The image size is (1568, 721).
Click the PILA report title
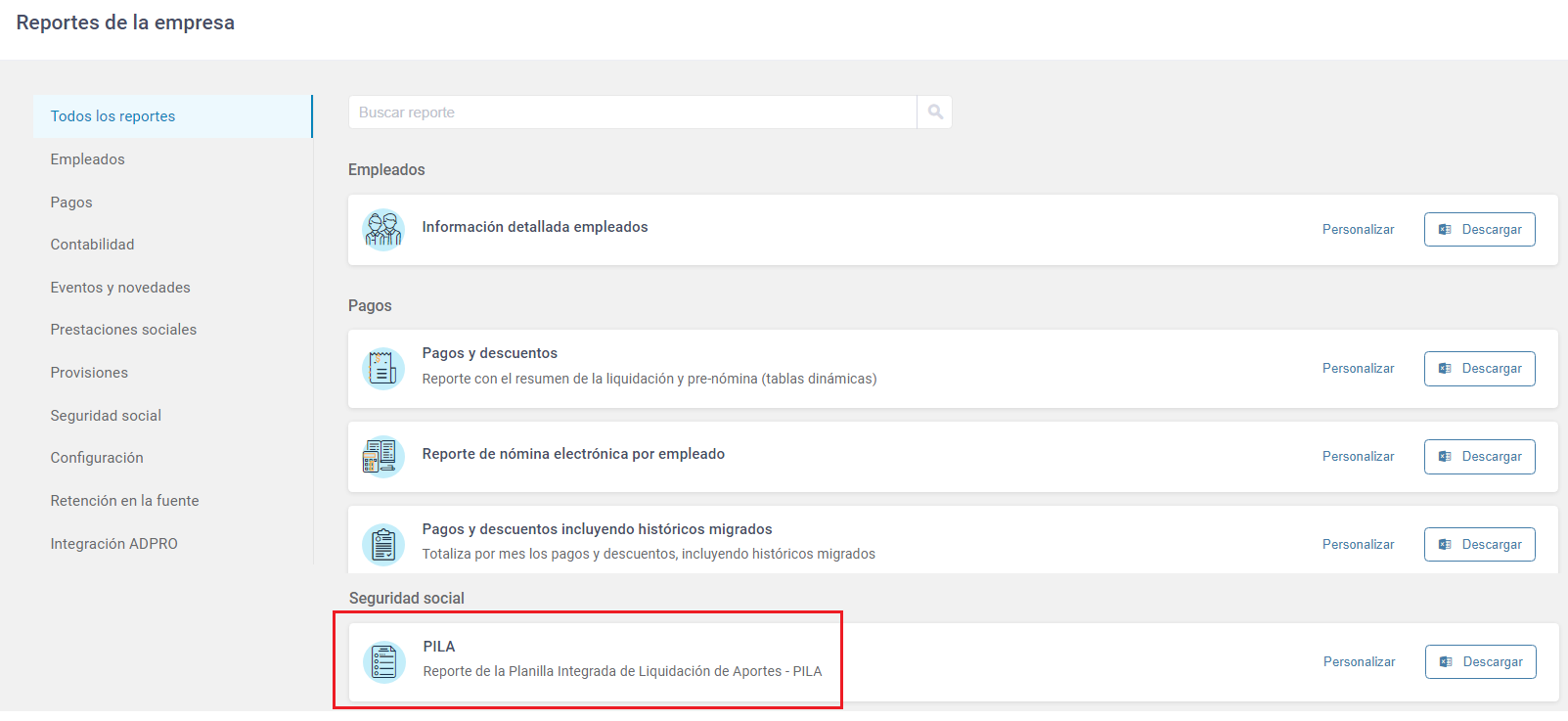439,647
